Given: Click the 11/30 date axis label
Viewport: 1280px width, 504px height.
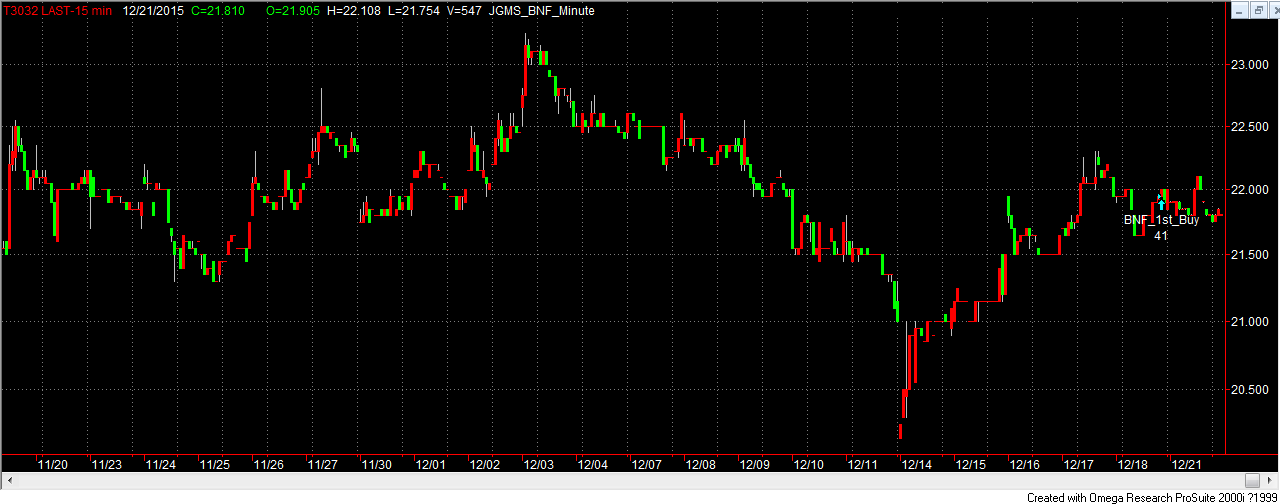Looking at the screenshot, I should (x=377, y=464).
